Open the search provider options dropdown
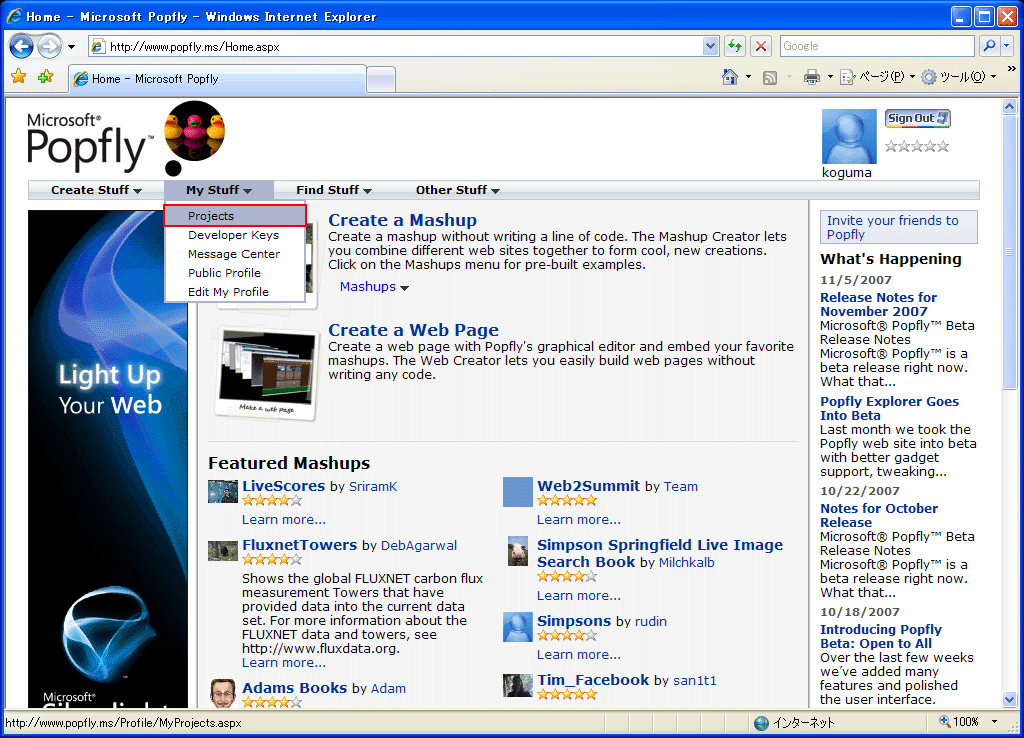 pos(1006,46)
